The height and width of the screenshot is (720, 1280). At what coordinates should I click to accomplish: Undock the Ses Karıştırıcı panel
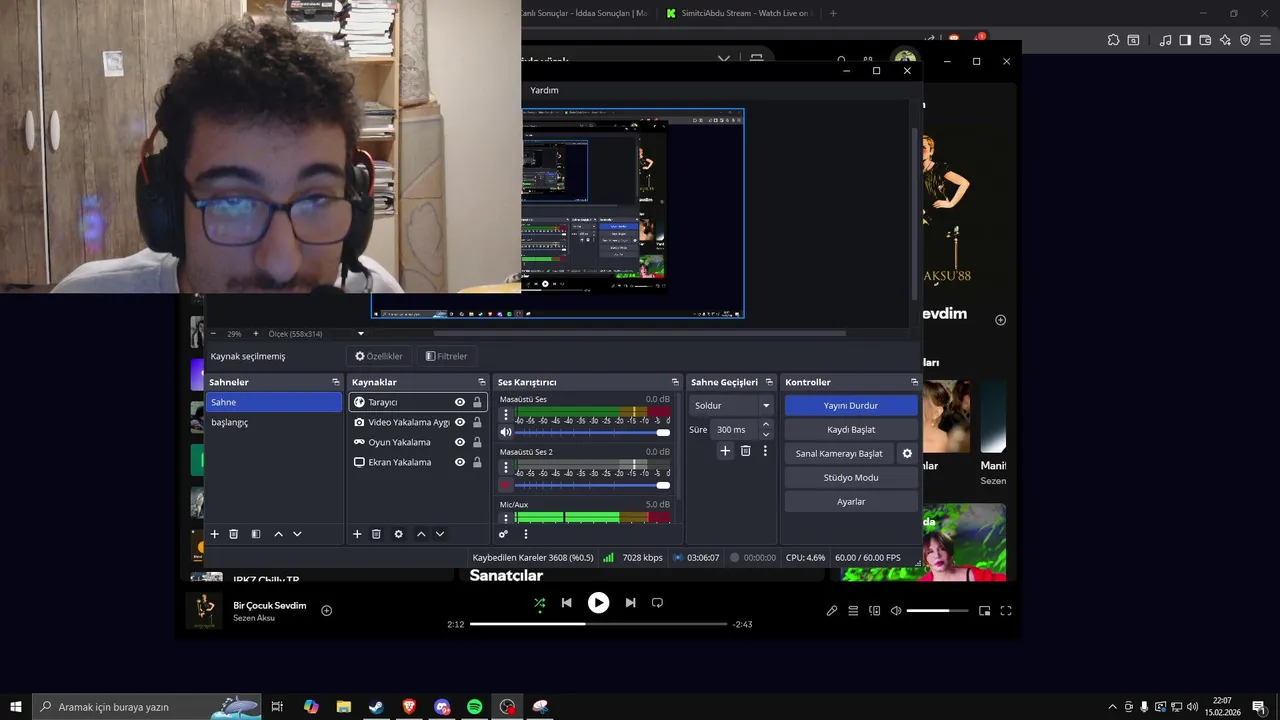(x=675, y=382)
